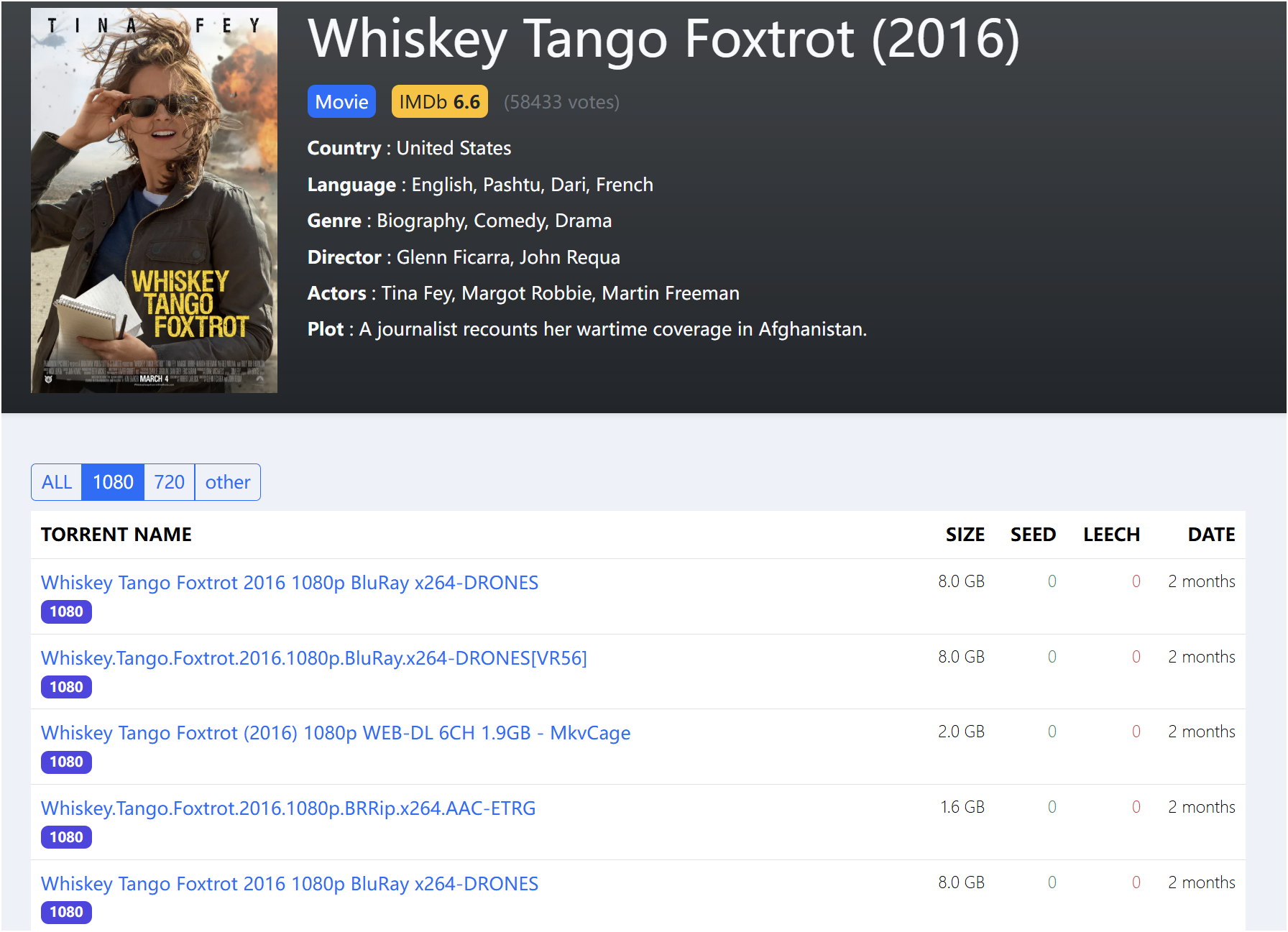Click the 1080 tag under DRONES[VR56] torrent

66,687
